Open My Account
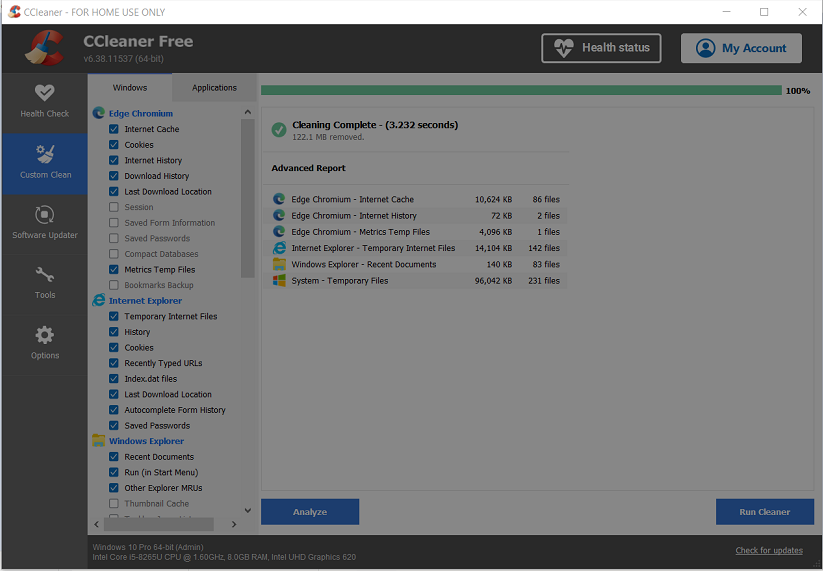823x571 pixels. (741, 48)
